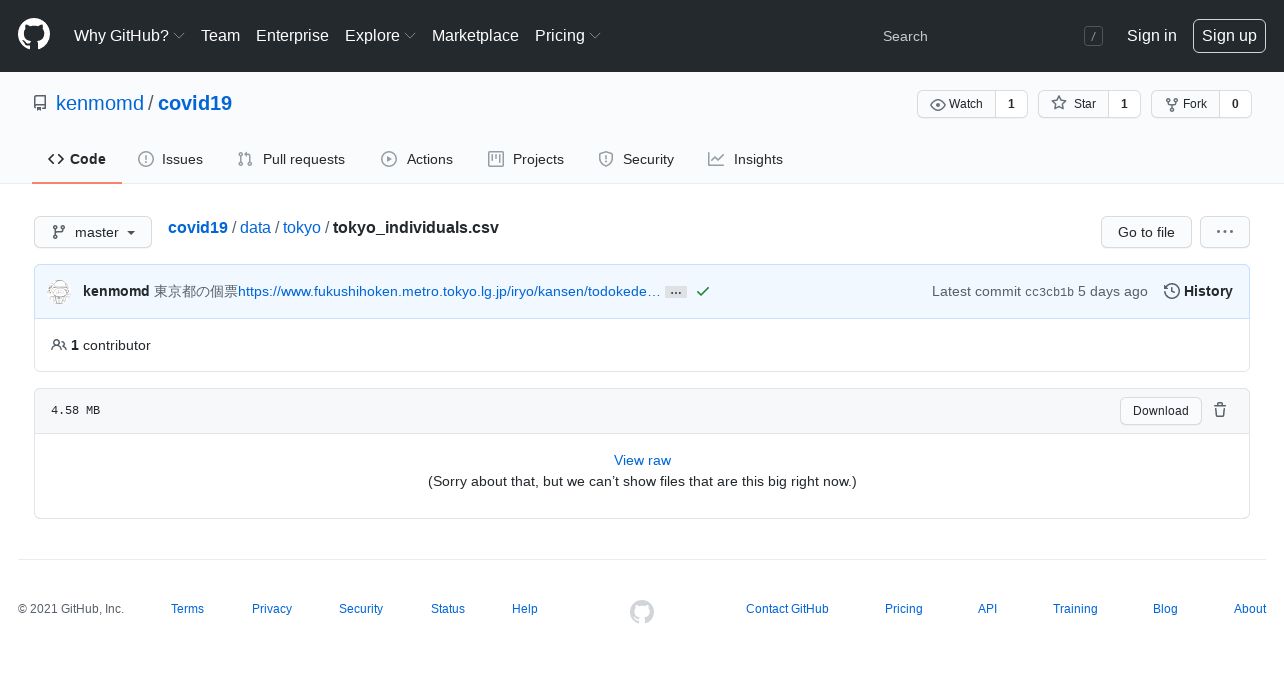Open the Insights tab

(x=745, y=159)
